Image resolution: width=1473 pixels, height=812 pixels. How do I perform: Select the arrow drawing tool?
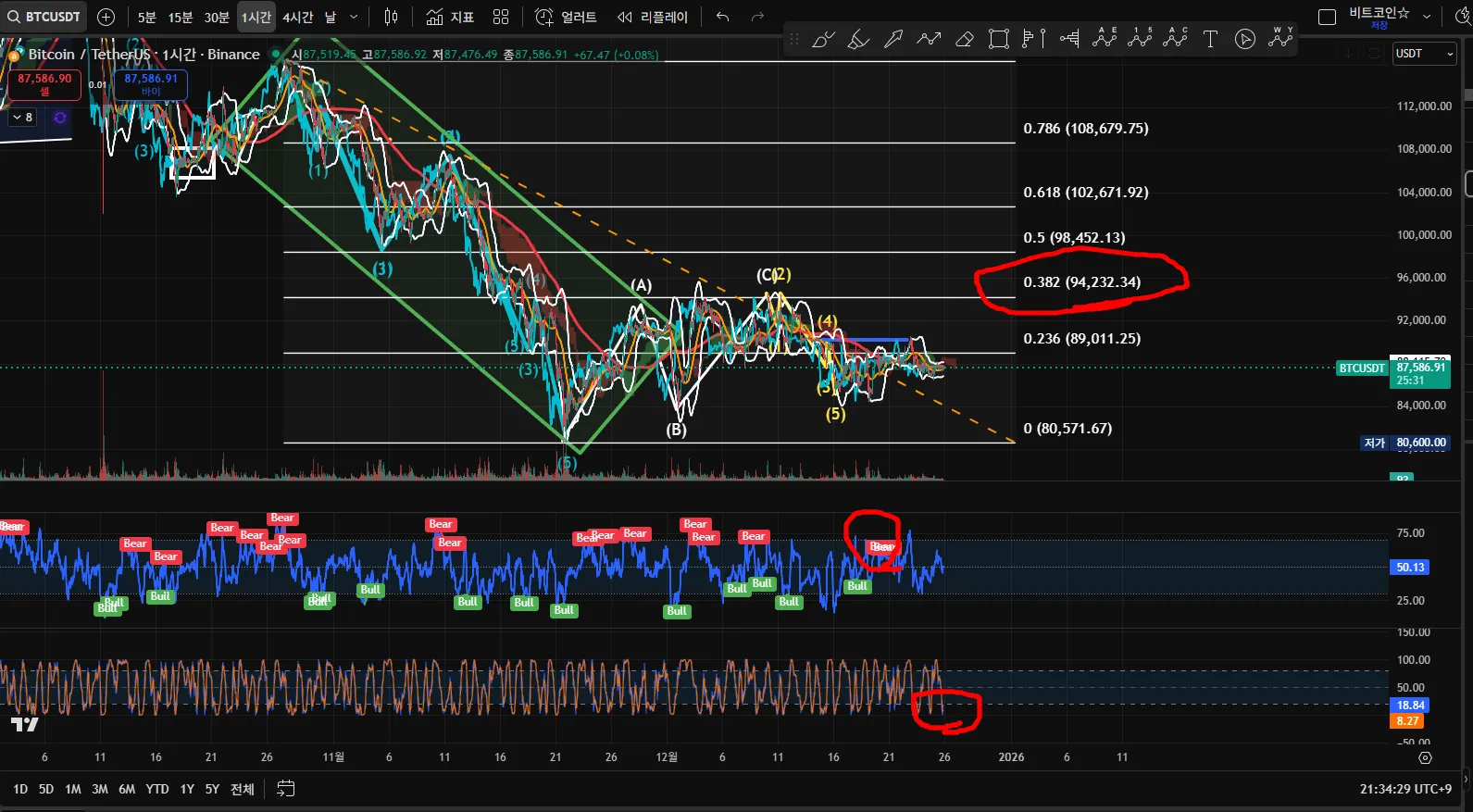[x=893, y=39]
